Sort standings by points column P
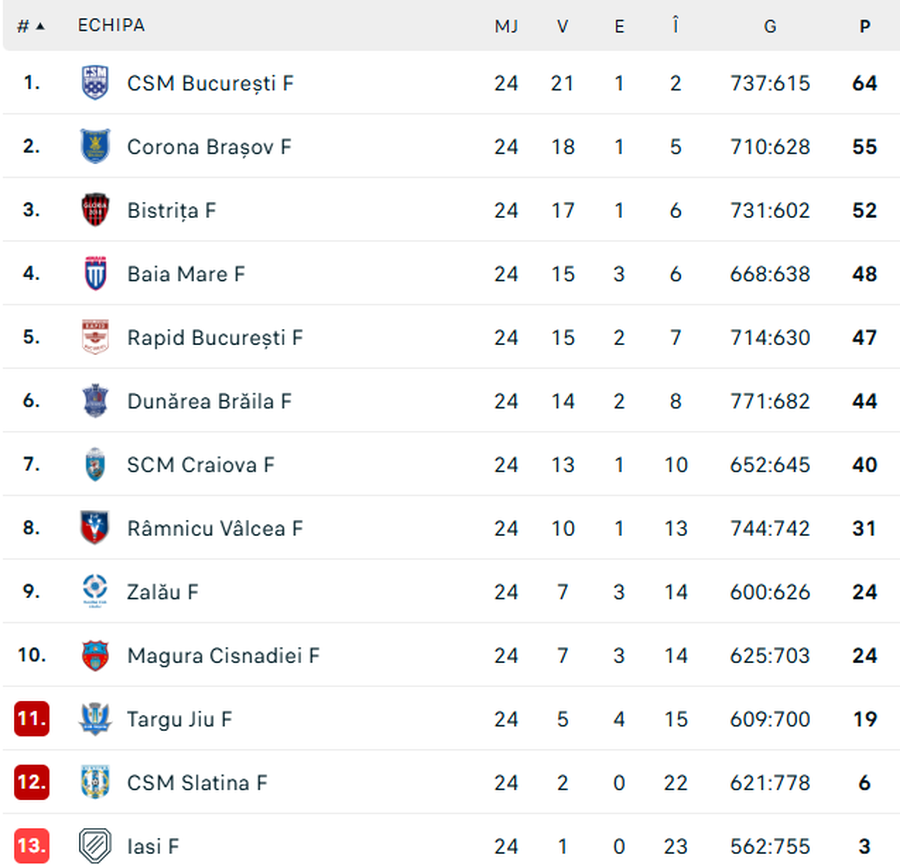Viewport: 900px width, 865px height. (864, 26)
